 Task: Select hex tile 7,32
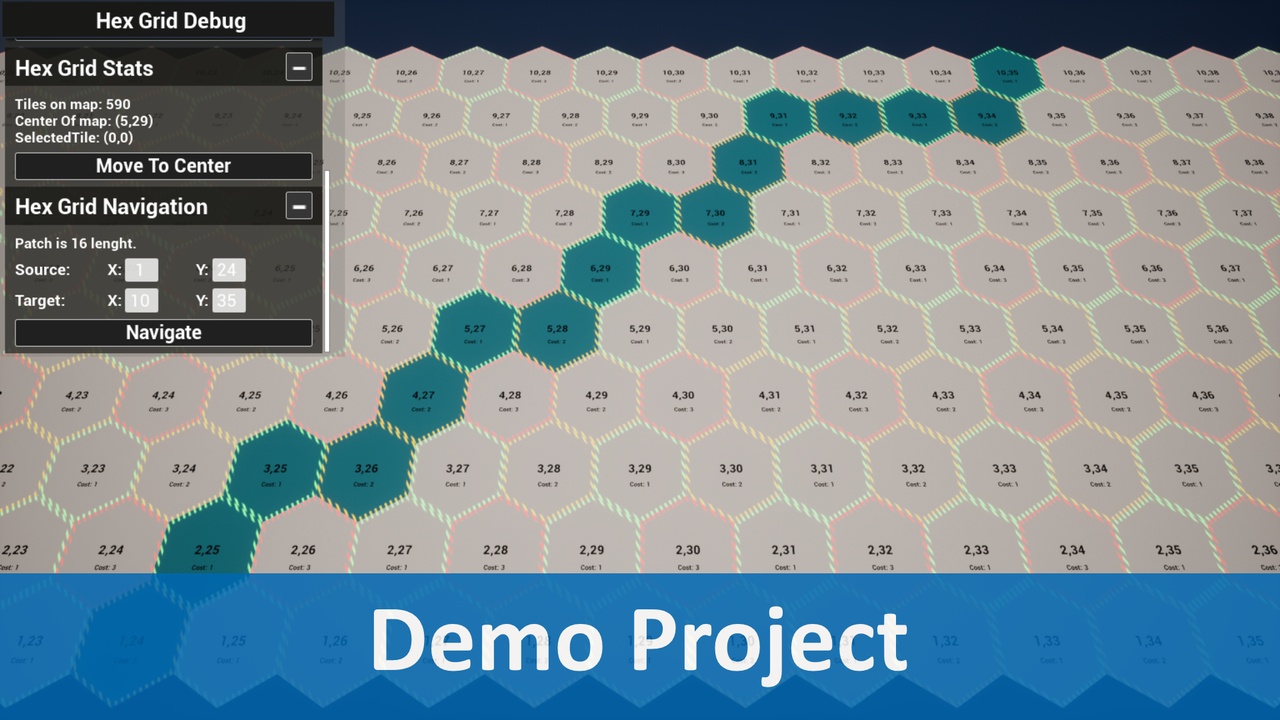click(x=866, y=216)
